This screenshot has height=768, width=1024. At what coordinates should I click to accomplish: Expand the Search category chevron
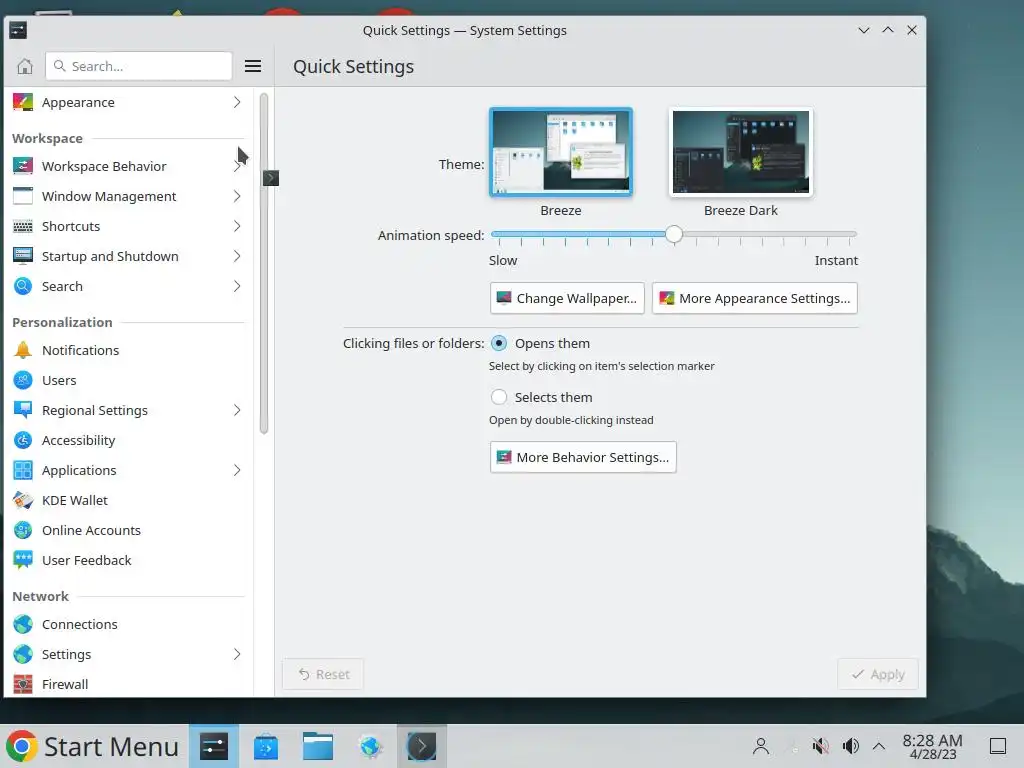(x=237, y=287)
